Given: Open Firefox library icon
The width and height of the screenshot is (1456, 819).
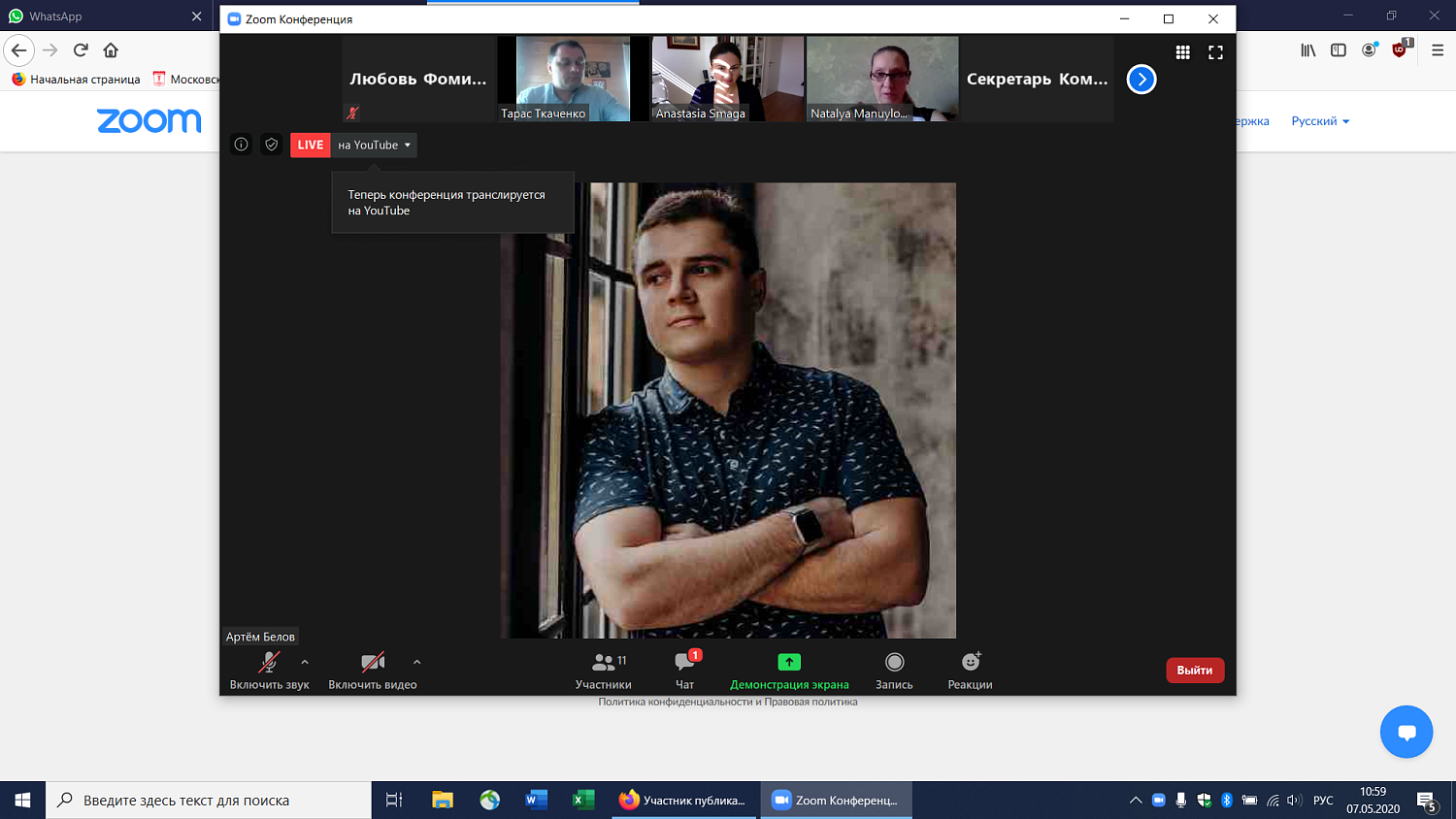Looking at the screenshot, I should coord(1308,50).
